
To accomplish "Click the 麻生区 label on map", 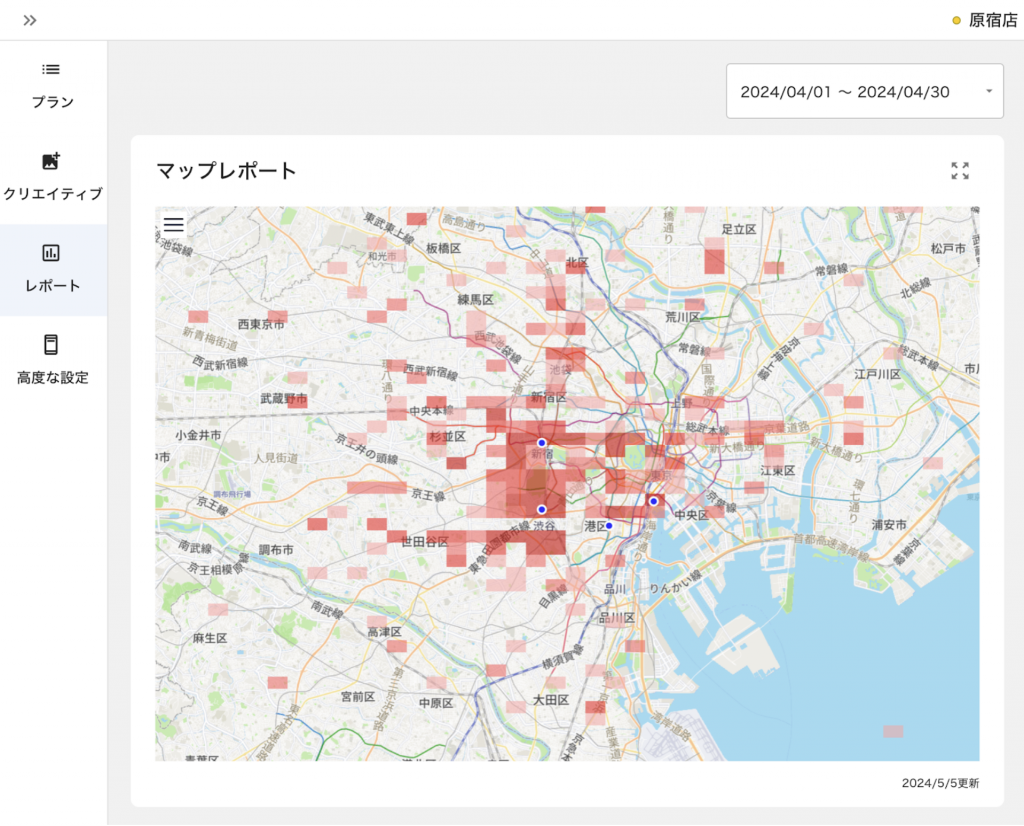I will pos(210,639).
